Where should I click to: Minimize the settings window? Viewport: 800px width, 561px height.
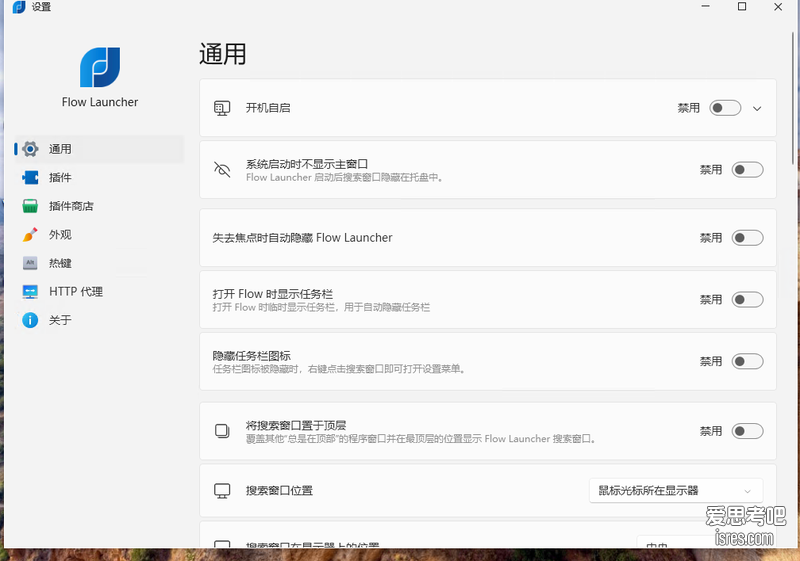(706, 7)
